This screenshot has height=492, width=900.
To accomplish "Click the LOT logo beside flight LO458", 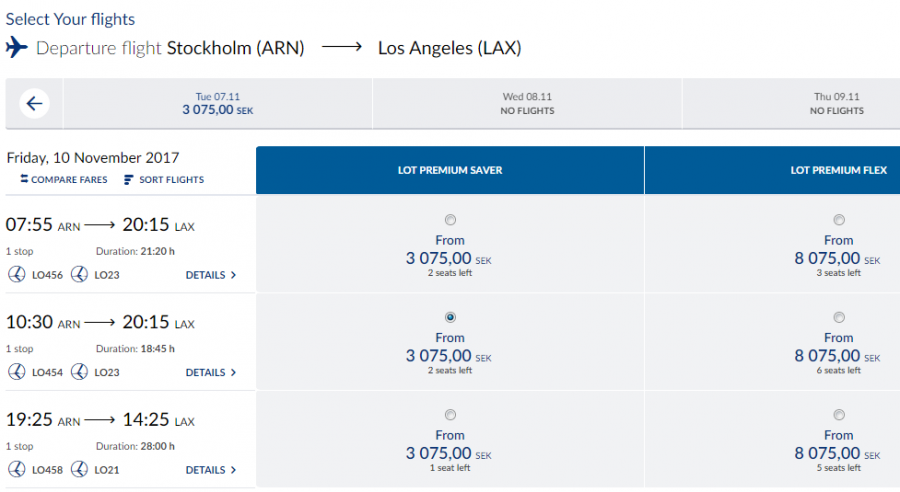I will click(x=16, y=470).
